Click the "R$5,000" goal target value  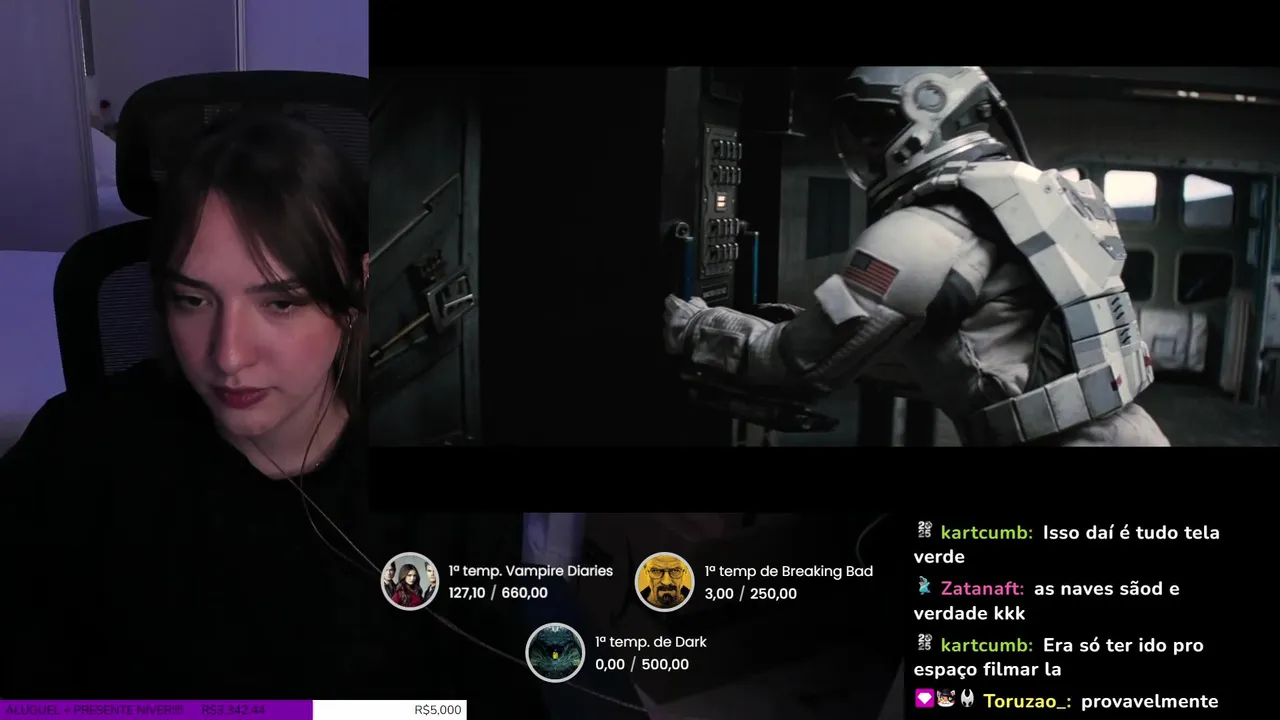pyautogui.click(x=438, y=710)
